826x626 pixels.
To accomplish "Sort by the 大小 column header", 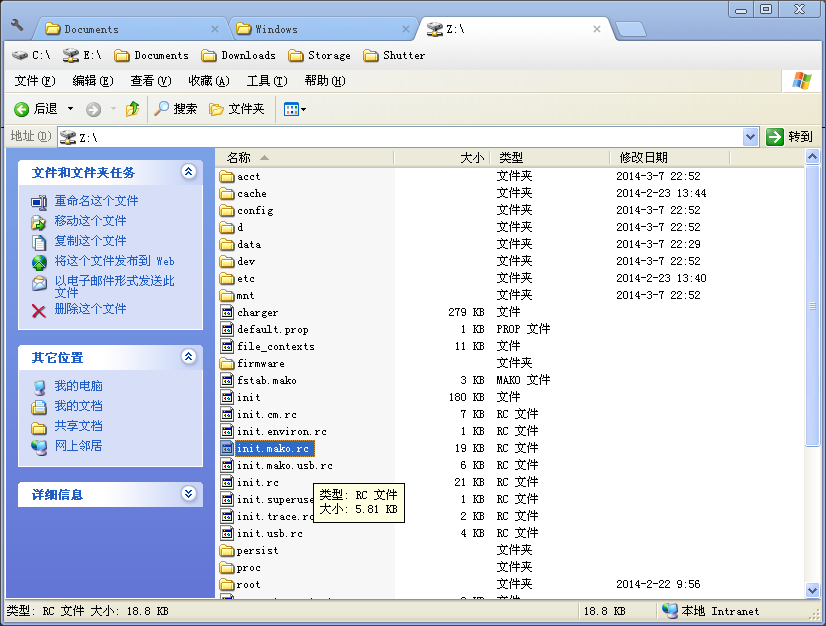I will 442,158.
